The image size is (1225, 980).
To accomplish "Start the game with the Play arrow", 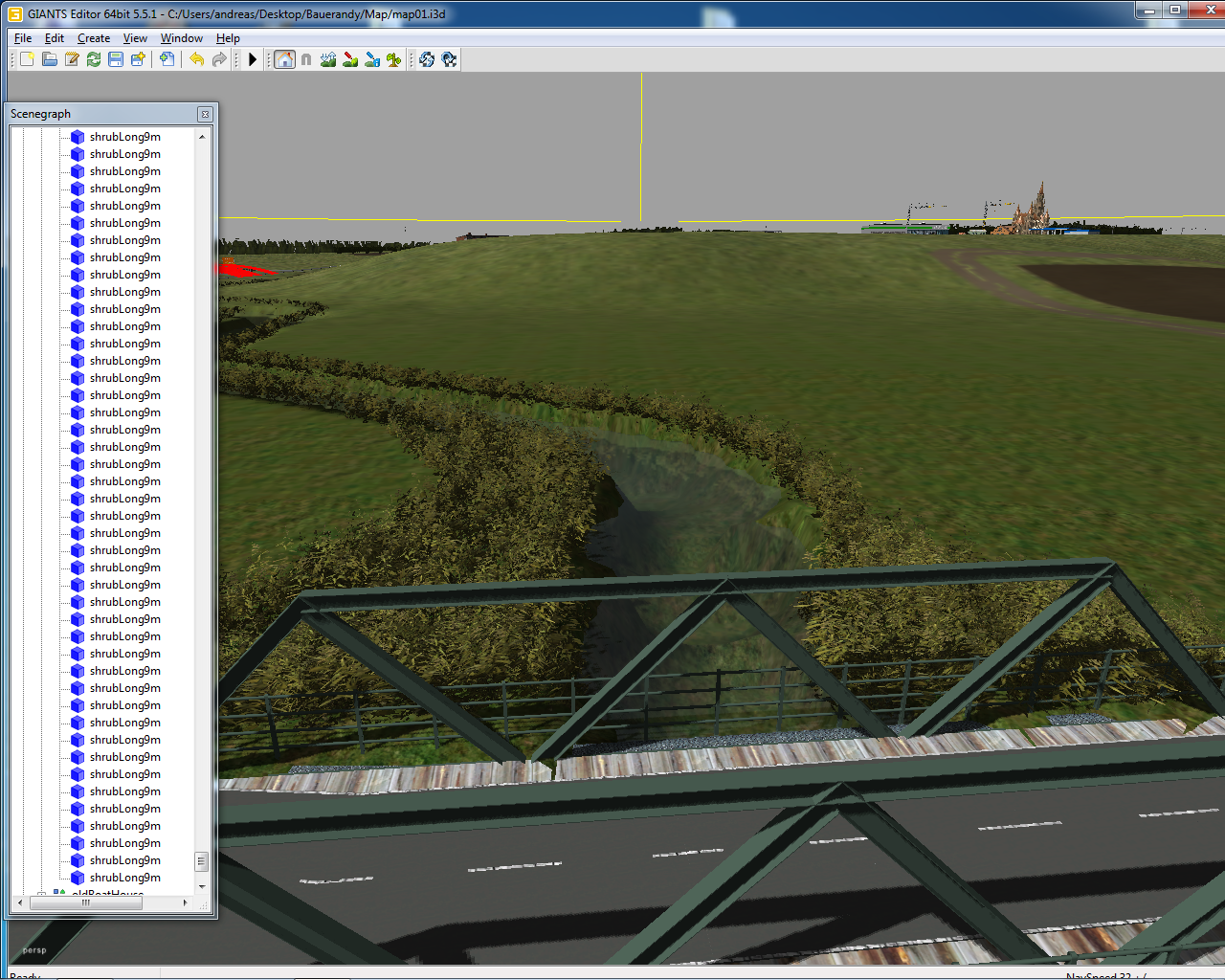I will tap(253, 59).
